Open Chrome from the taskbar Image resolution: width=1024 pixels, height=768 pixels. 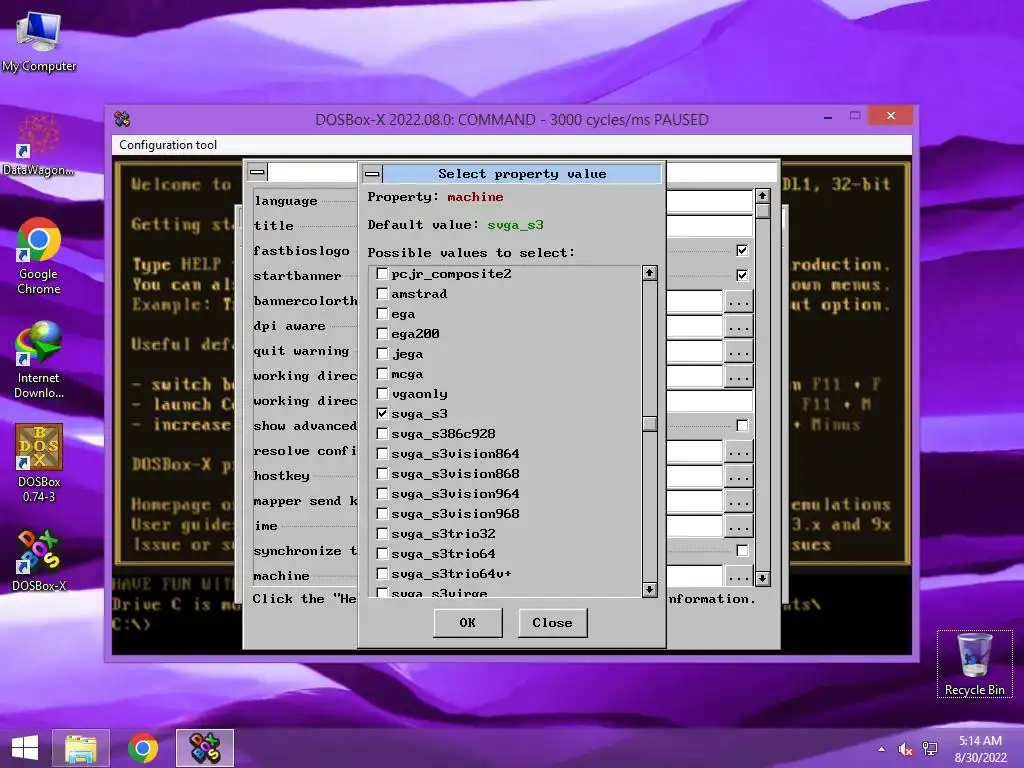142,748
